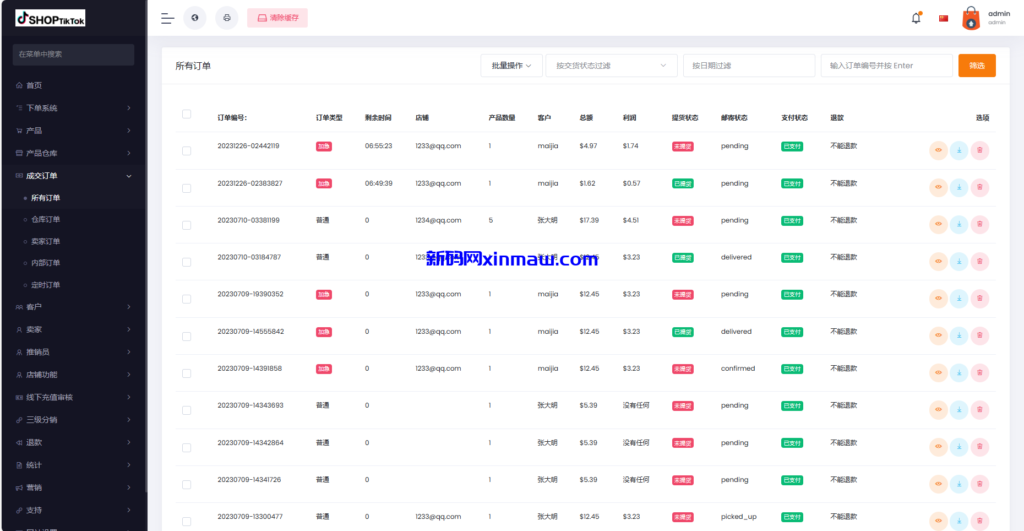Screen dimensions: 1024x531
Task: Click the orange 筛选 filter button
Action: (x=977, y=65)
